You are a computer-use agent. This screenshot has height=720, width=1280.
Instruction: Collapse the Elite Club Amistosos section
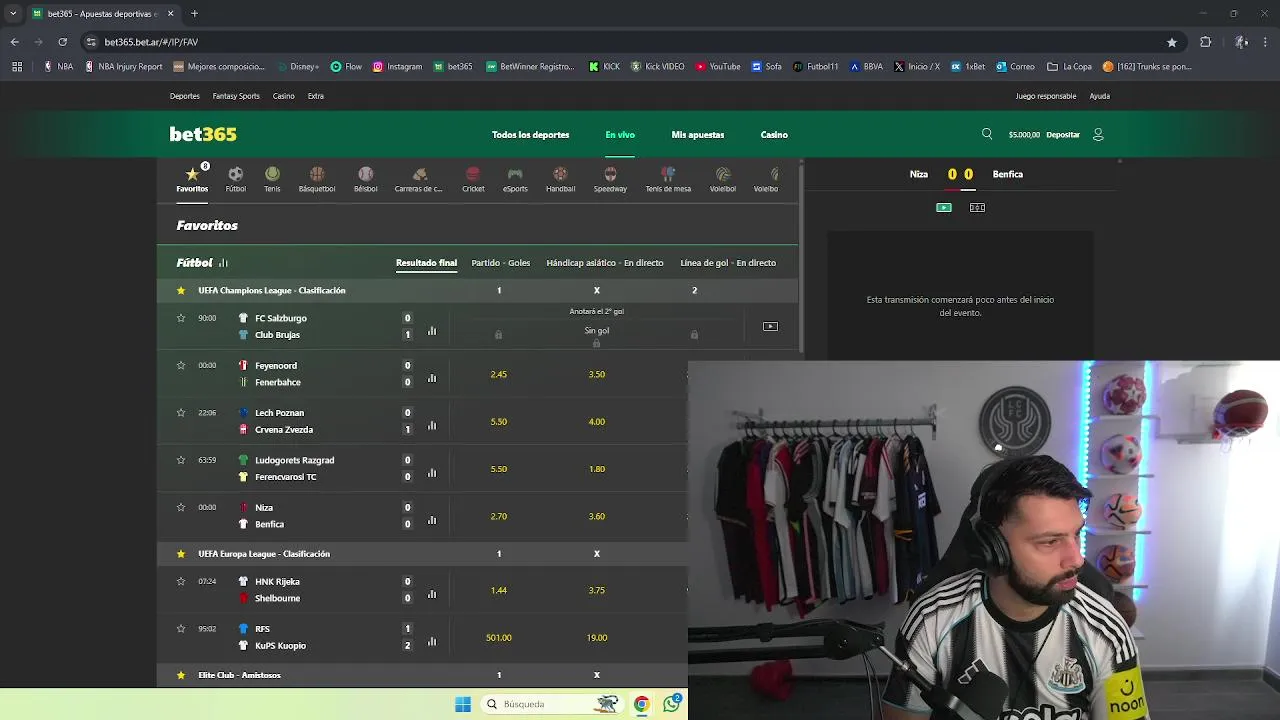[239, 675]
